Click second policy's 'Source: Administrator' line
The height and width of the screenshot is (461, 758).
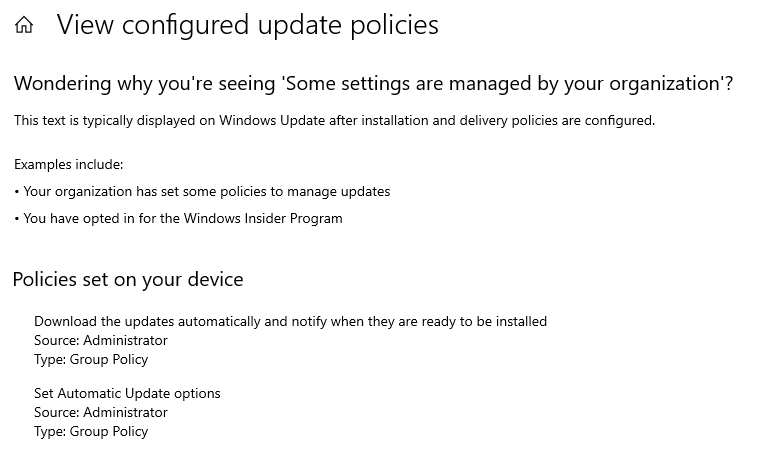point(101,413)
